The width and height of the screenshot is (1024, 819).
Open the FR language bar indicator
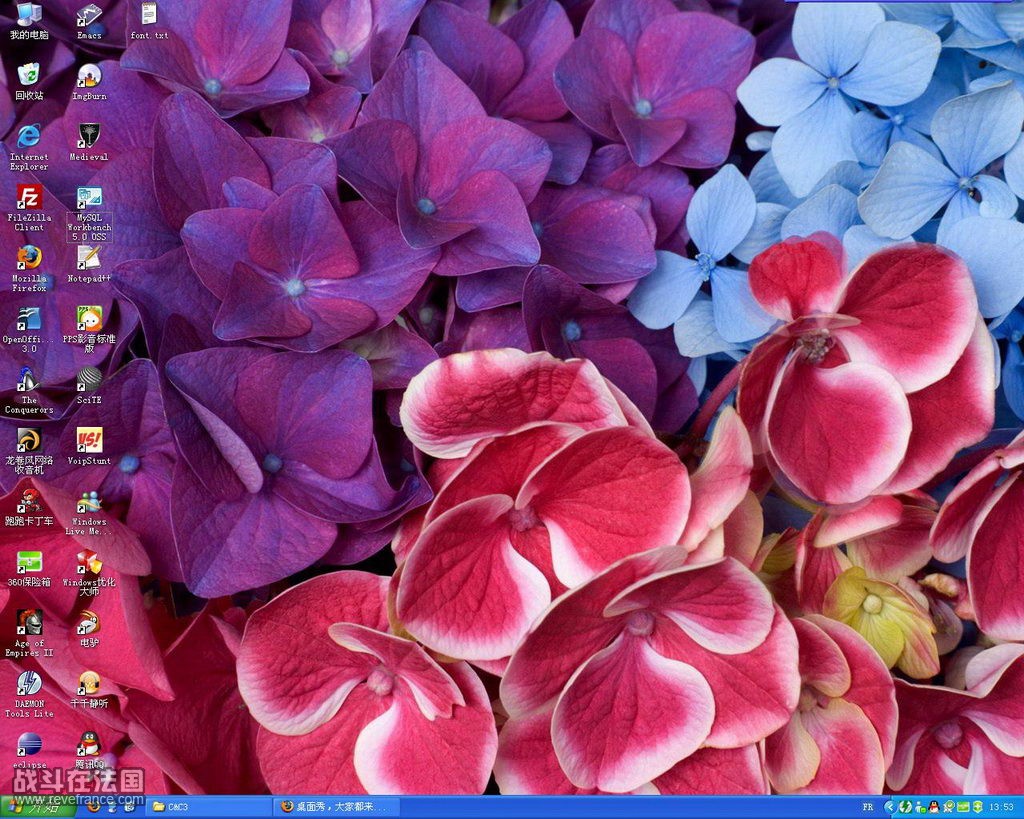pos(868,807)
